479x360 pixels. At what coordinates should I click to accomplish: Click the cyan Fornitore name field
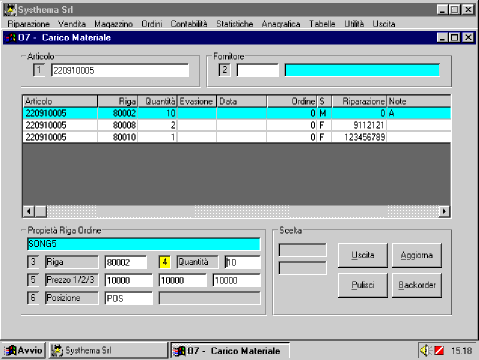coord(362,70)
